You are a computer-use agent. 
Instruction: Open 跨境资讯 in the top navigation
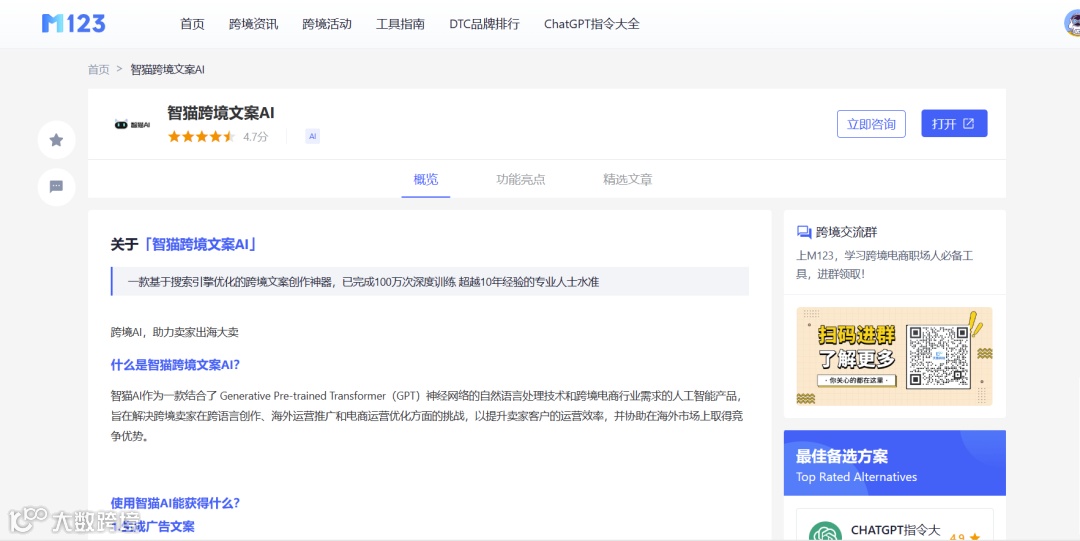point(253,24)
